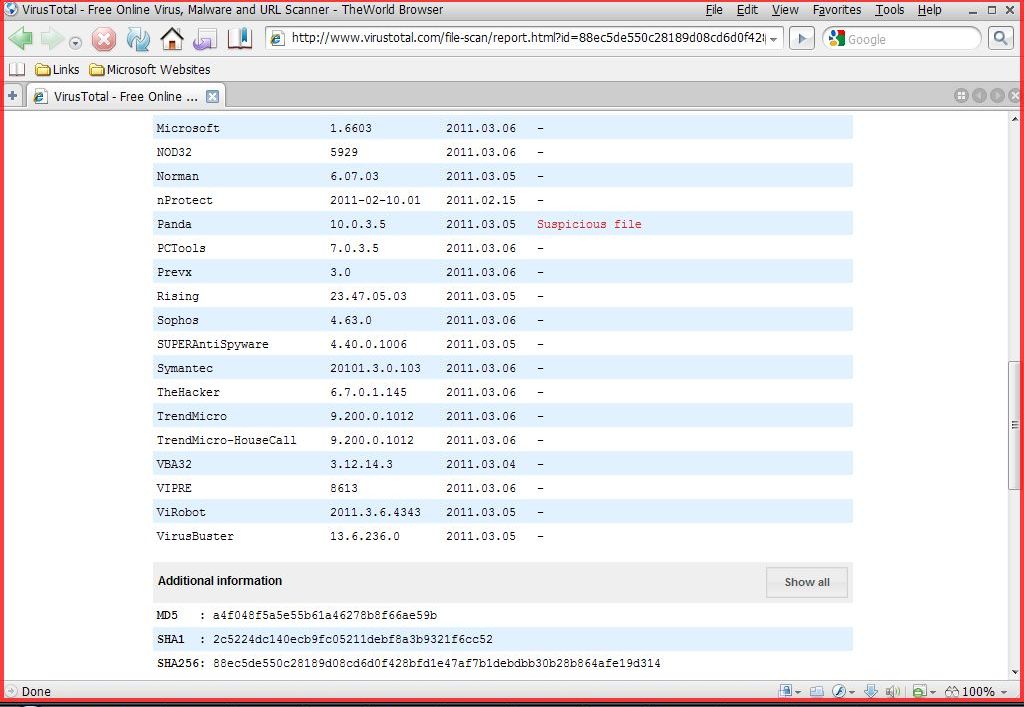The width and height of the screenshot is (1024, 707).
Task: Click the status bar windows/folders icon
Action: tap(816, 691)
